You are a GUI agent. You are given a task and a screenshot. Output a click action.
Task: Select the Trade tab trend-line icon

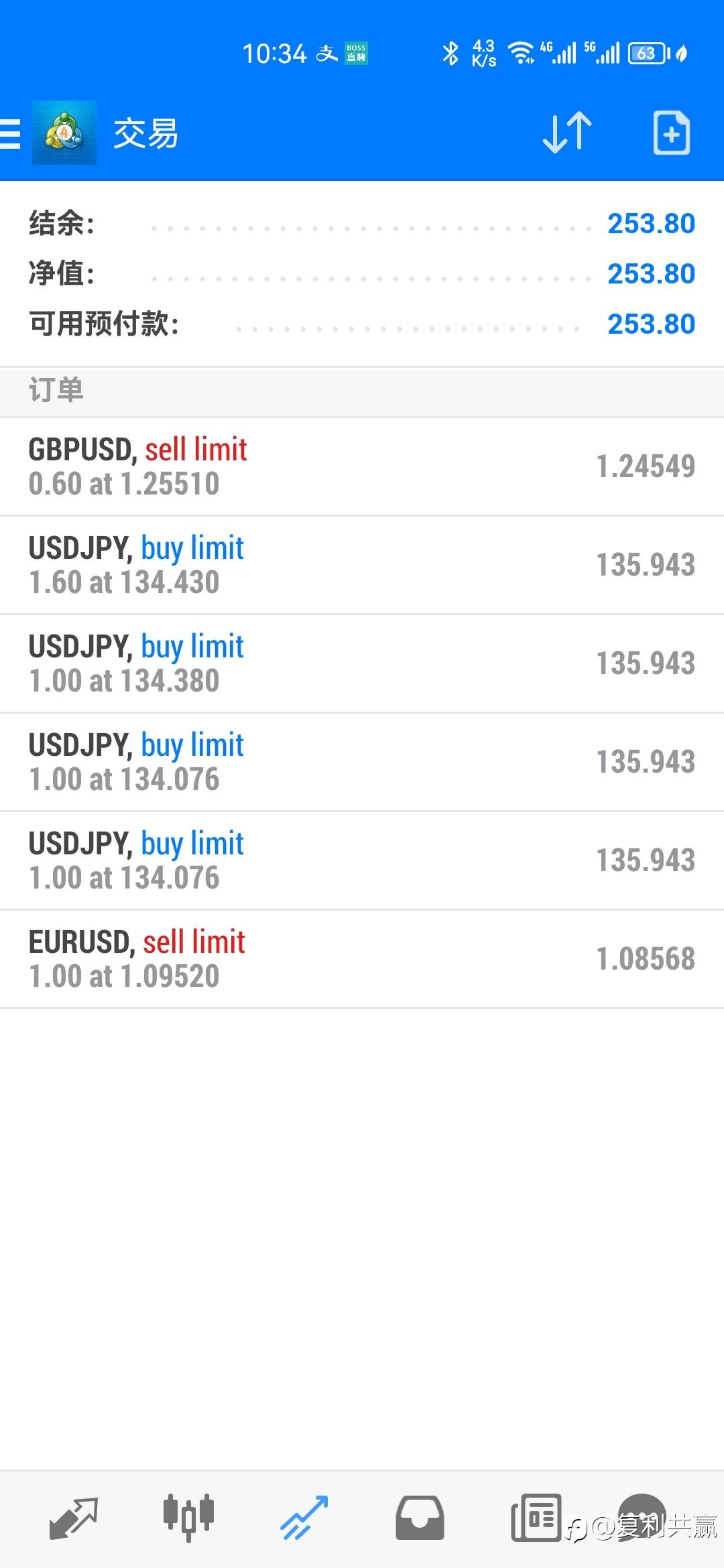click(304, 1518)
